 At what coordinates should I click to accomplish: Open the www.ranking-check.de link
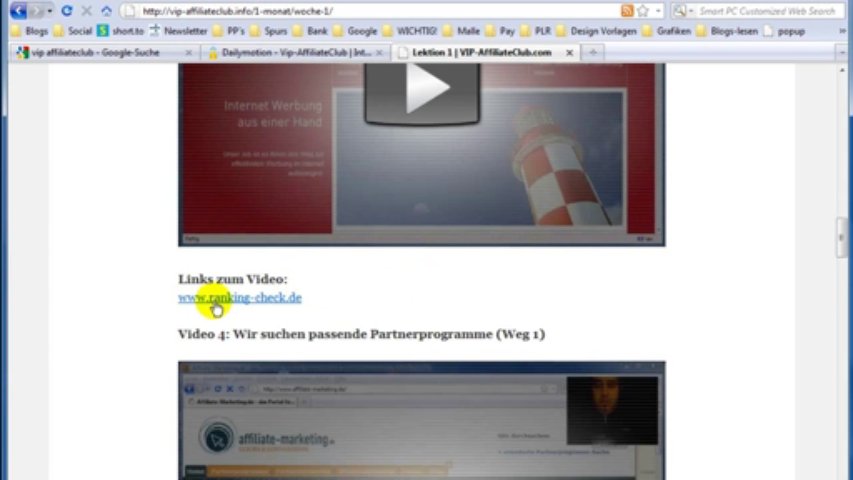[x=240, y=297]
